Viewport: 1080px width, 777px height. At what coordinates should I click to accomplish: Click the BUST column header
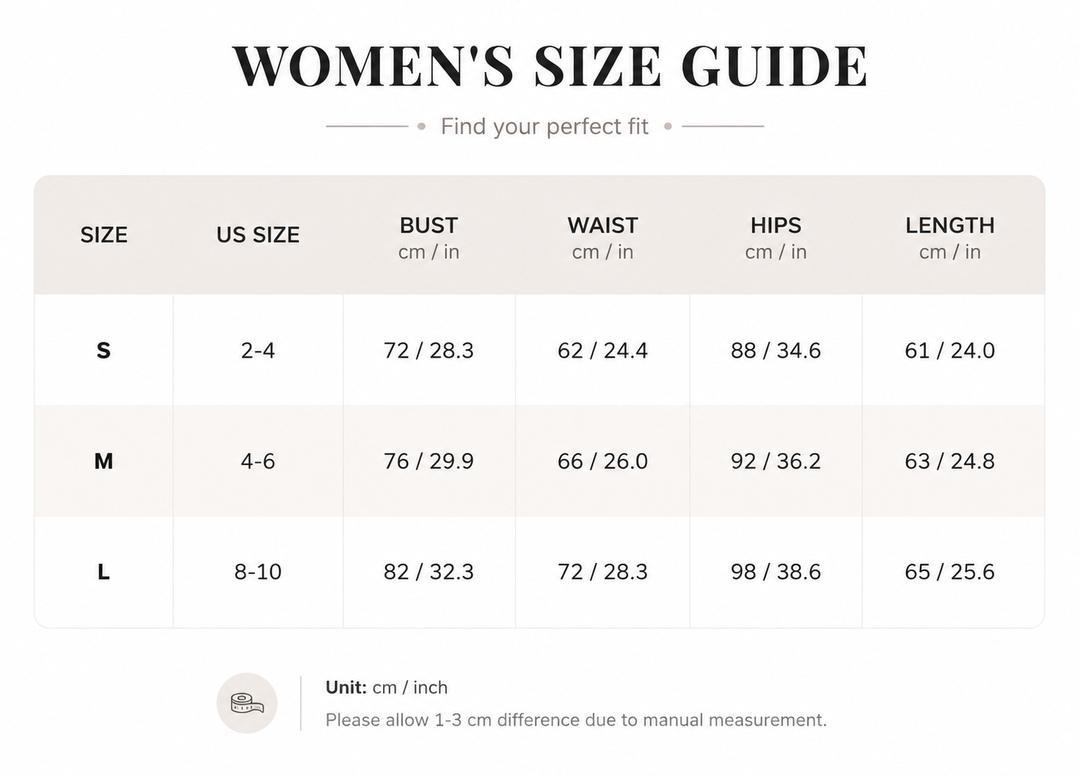click(x=428, y=238)
